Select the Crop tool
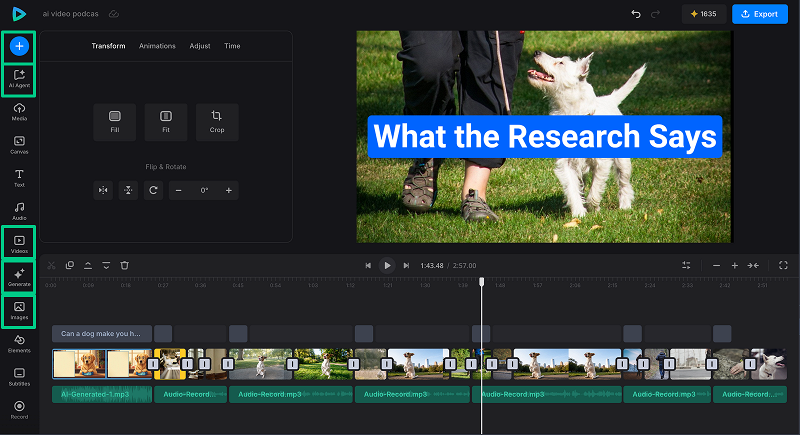The height and width of the screenshot is (435, 800). 217,122
